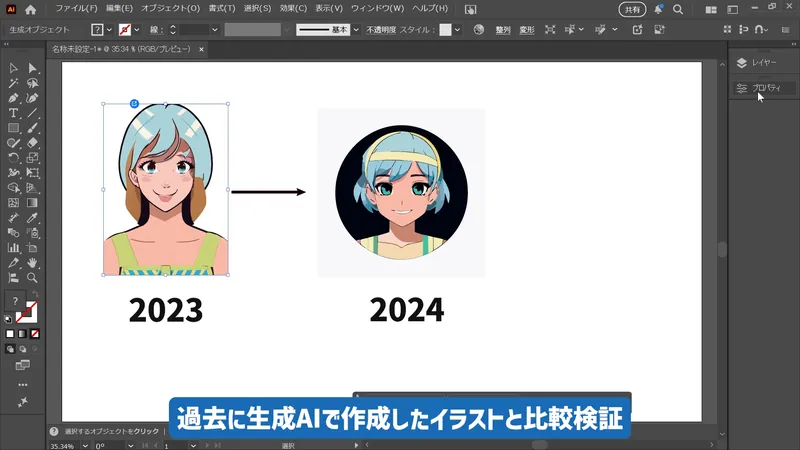Select the Curvature tool

tap(33, 98)
